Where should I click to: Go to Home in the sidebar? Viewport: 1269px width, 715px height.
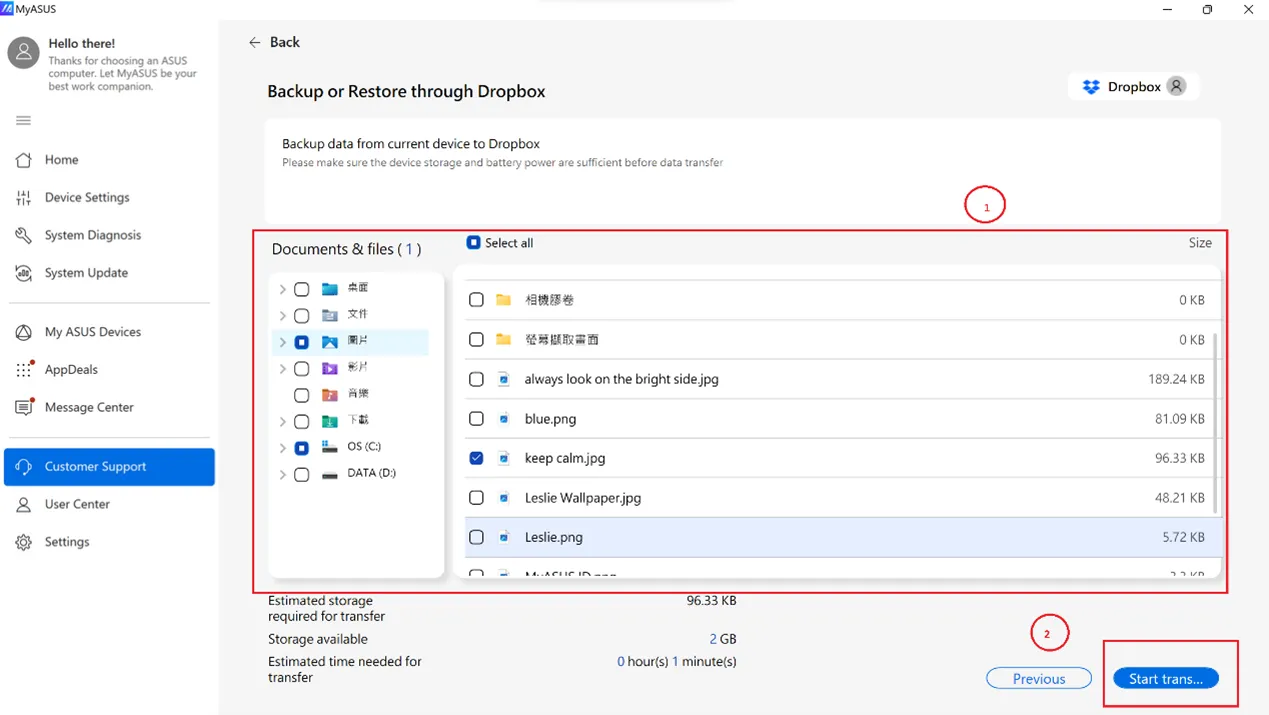tap(61, 159)
